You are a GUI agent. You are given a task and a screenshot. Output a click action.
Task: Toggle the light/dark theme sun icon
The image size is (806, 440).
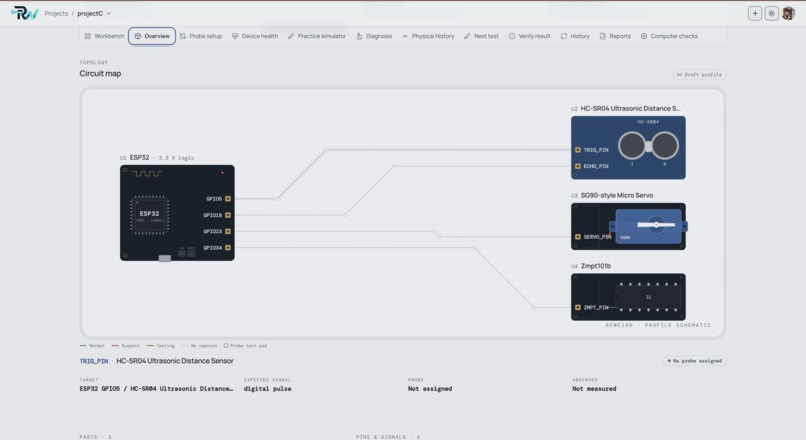(x=772, y=13)
